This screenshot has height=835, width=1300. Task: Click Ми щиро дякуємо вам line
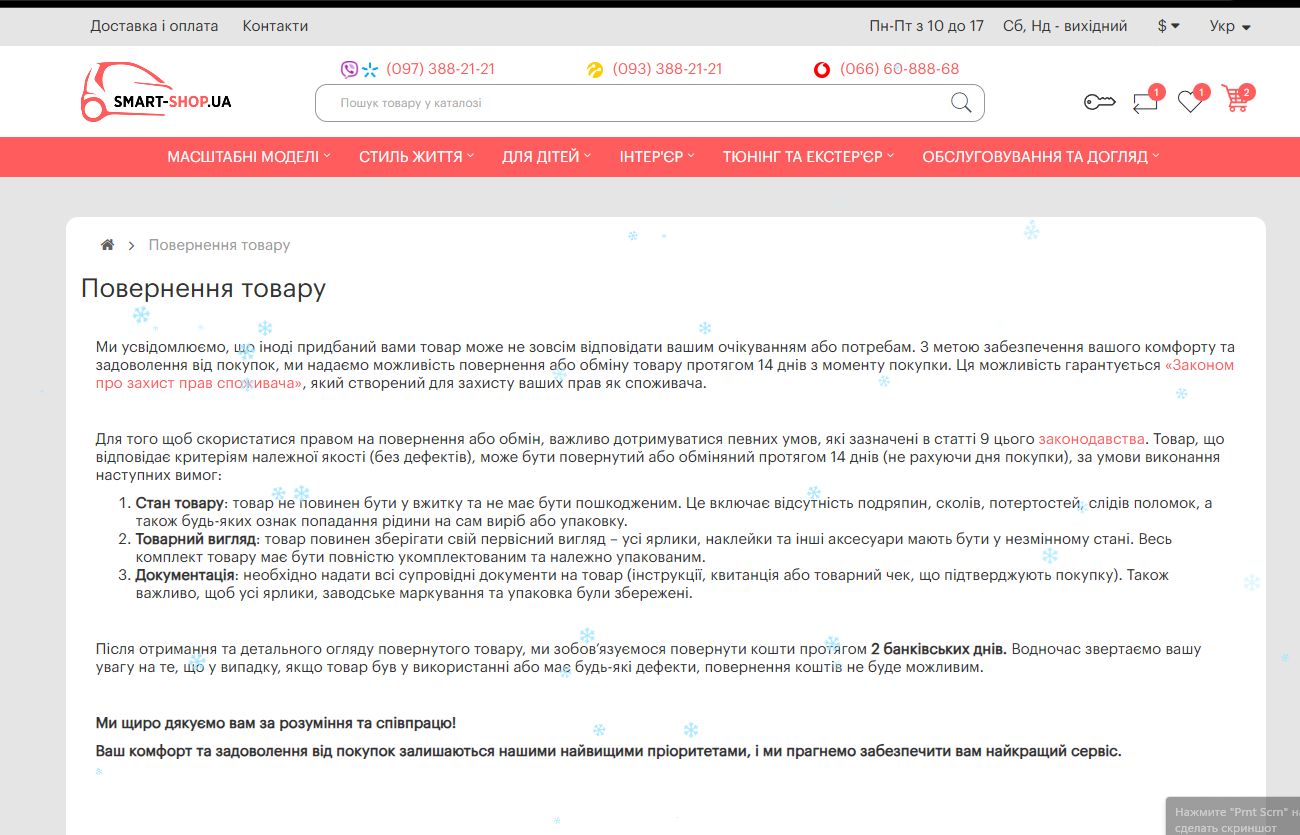[x=276, y=723]
